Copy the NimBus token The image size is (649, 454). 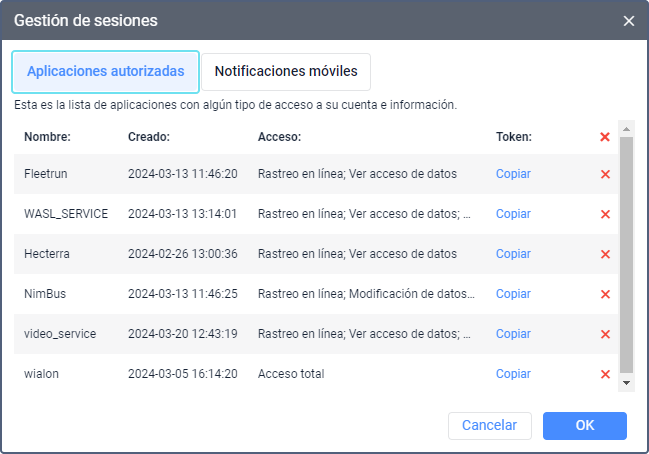(513, 294)
